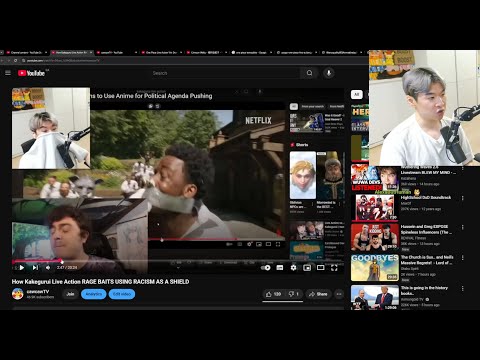The width and height of the screenshot is (480, 360).
Task: Close the Kakegurui Live Action browser tab
Action: 91,53
